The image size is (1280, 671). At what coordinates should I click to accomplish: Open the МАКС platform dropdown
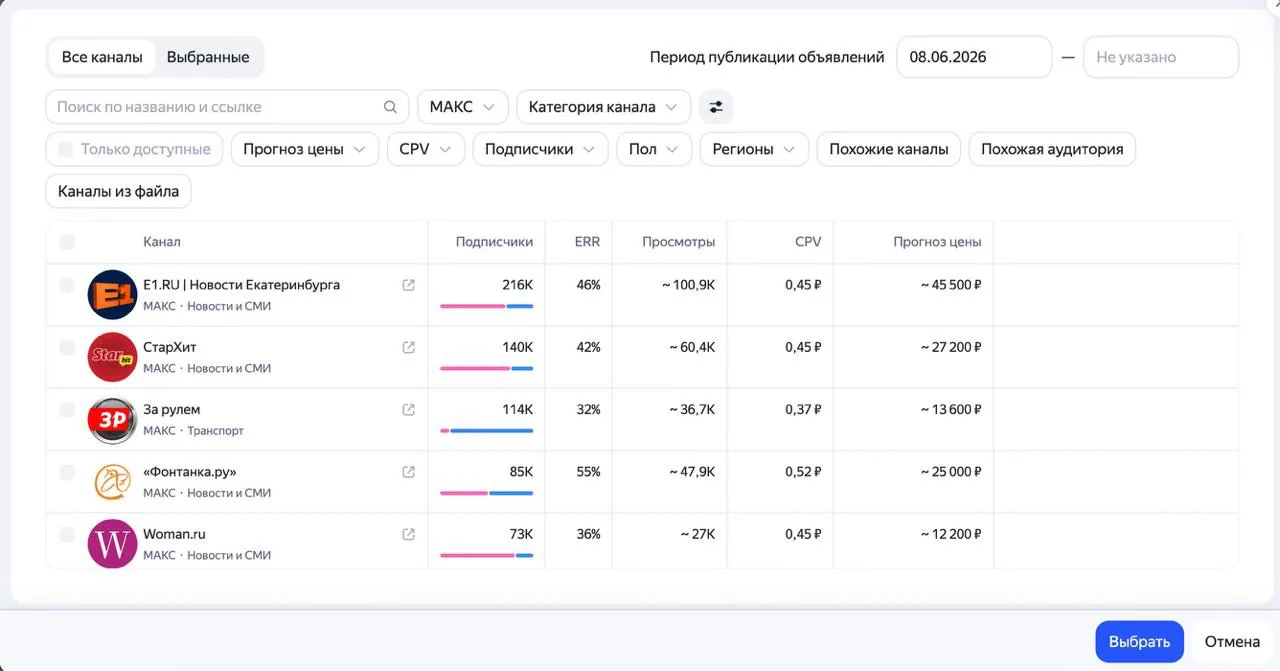coord(462,107)
